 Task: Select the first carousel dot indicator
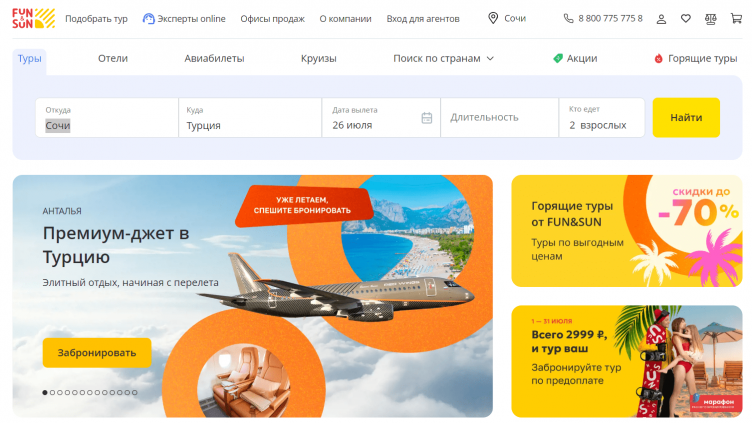[x=45, y=392]
